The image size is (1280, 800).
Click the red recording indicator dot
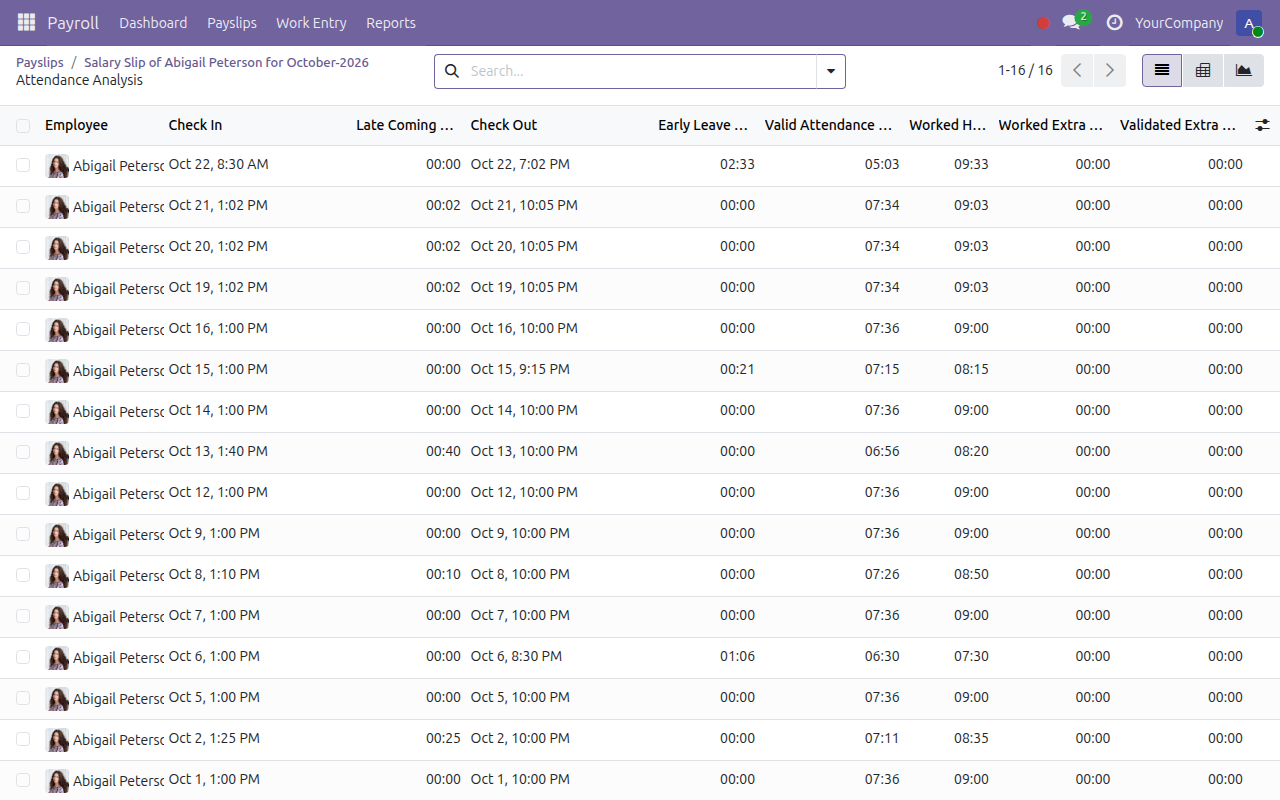(1043, 23)
